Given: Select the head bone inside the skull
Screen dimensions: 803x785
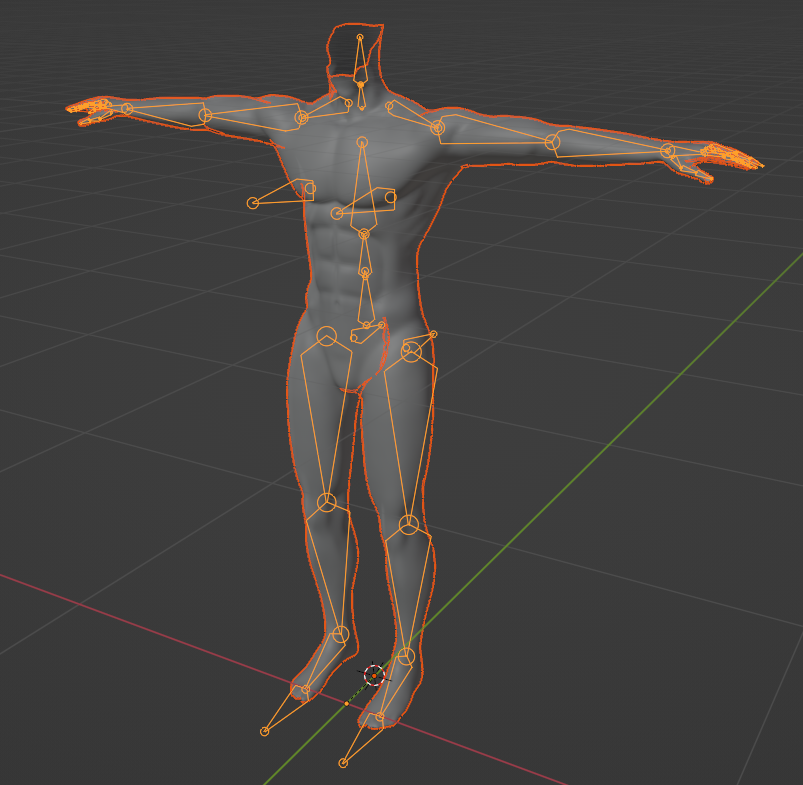Looking at the screenshot, I should point(360,60).
